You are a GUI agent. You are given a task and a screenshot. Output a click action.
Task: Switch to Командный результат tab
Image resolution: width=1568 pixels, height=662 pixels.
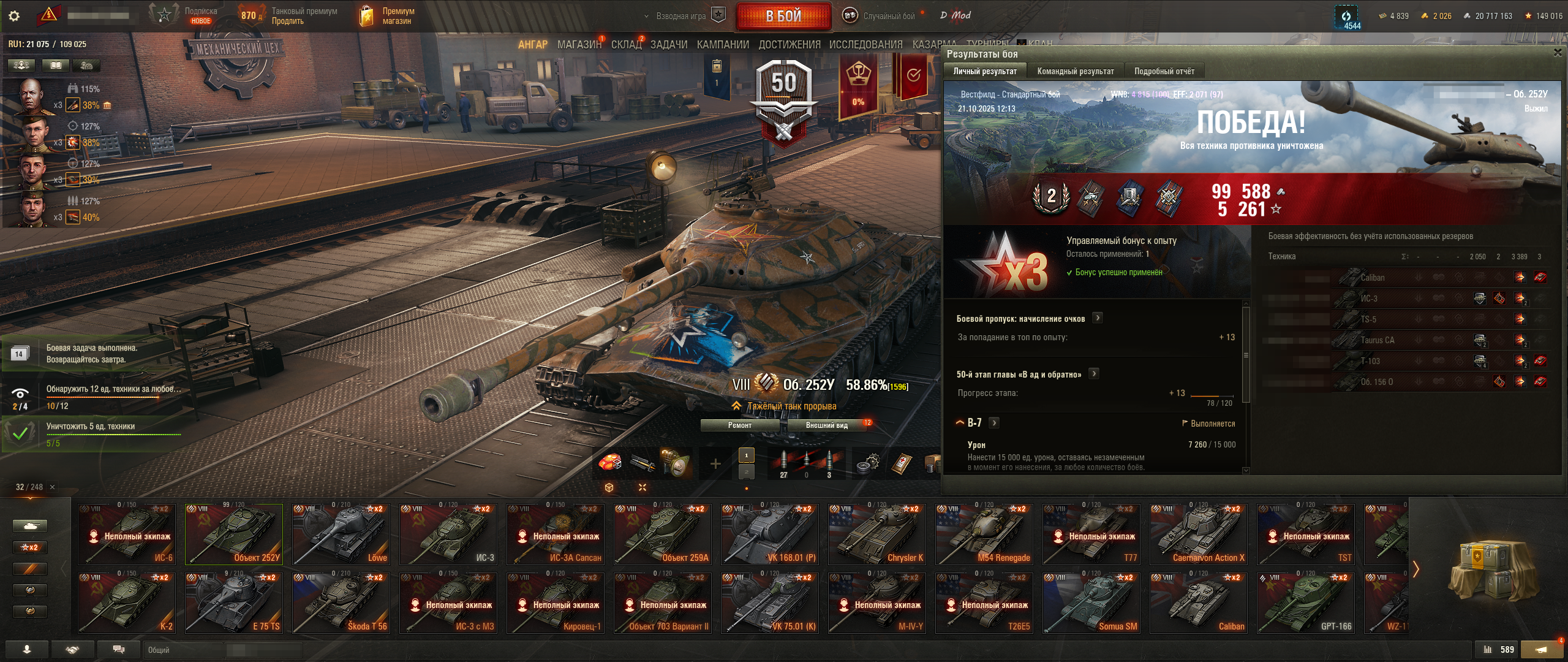(x=1076, y=71)
